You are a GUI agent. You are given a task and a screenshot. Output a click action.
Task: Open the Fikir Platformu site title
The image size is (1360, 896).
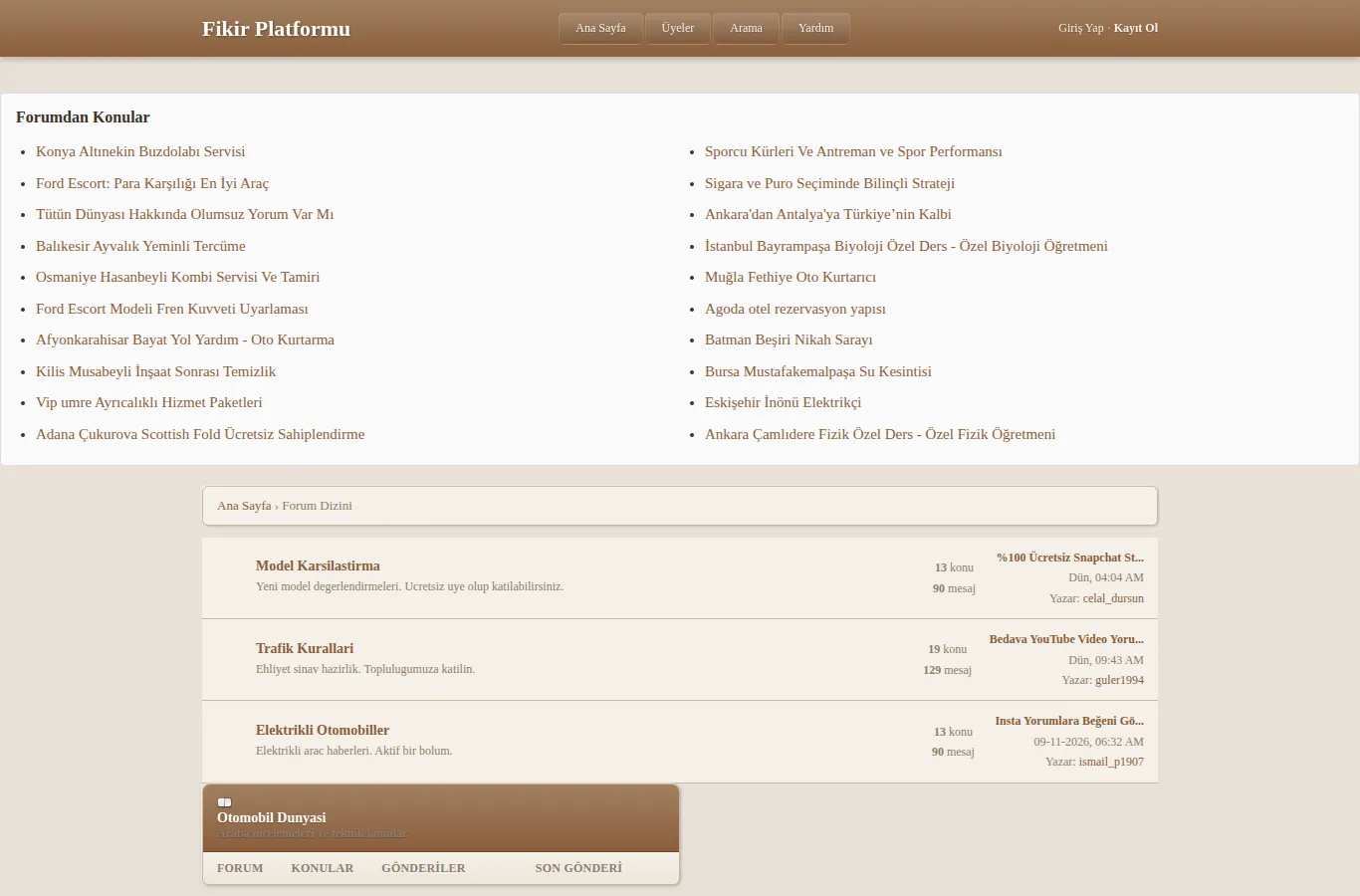[x=276, y=29]
